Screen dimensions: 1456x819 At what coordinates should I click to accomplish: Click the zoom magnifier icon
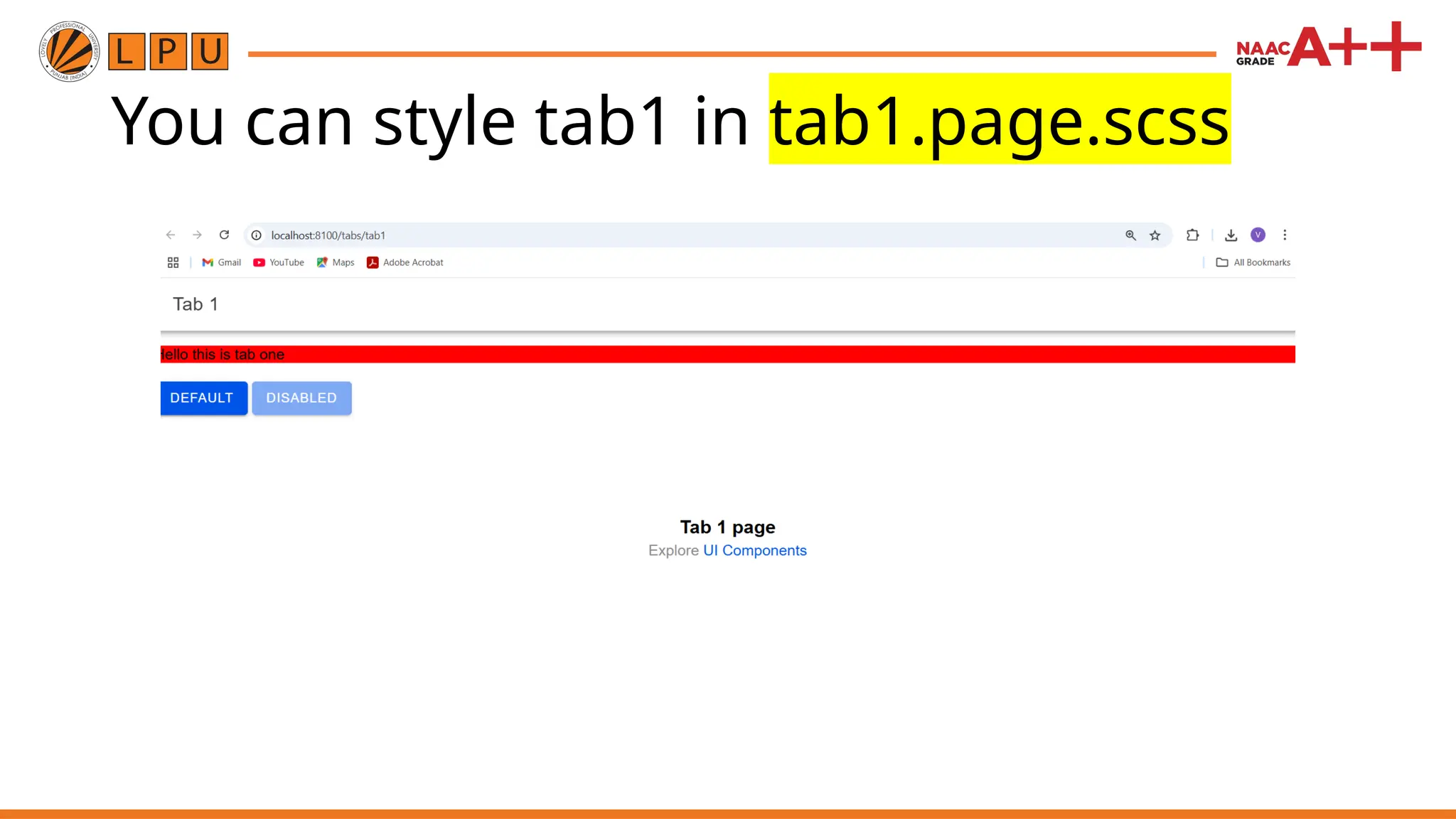pos(1130,235)
